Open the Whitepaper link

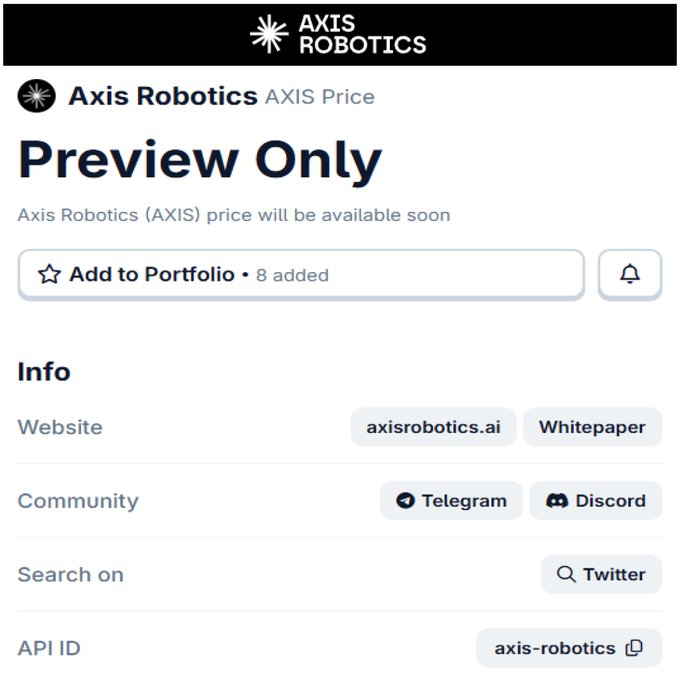point(592,427)
